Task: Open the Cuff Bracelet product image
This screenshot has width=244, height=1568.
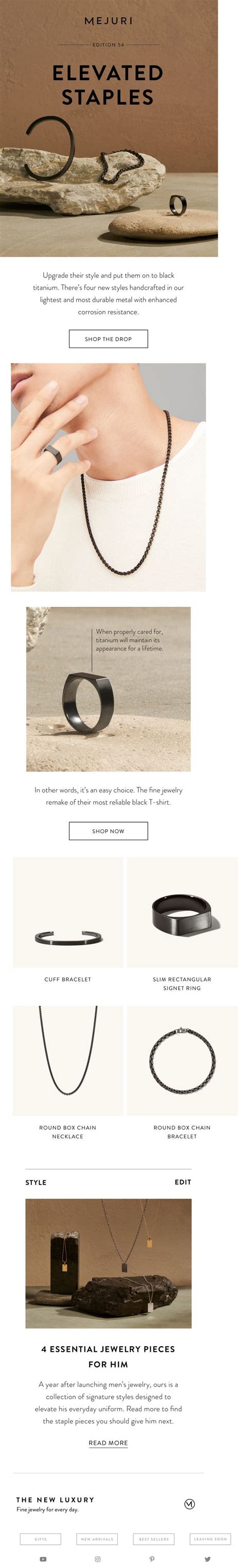Action: [x=67, y=912]
